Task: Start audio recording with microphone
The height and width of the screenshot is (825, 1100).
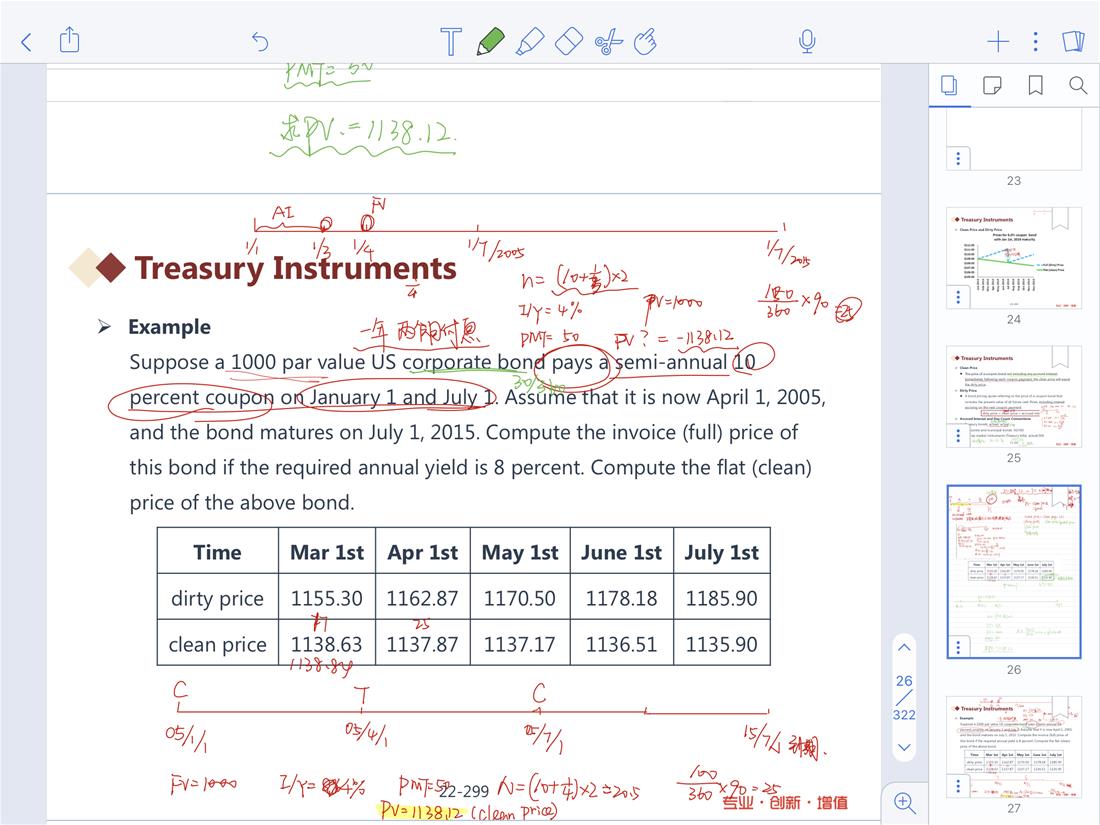Action: pyautogui.click(x=807, y=41)
